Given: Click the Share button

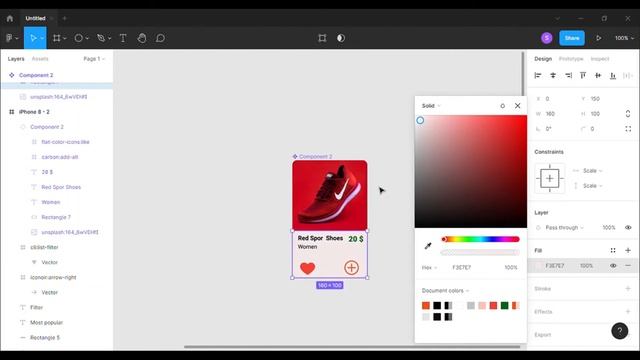Looking at the screenshot, I should point(572,38).
